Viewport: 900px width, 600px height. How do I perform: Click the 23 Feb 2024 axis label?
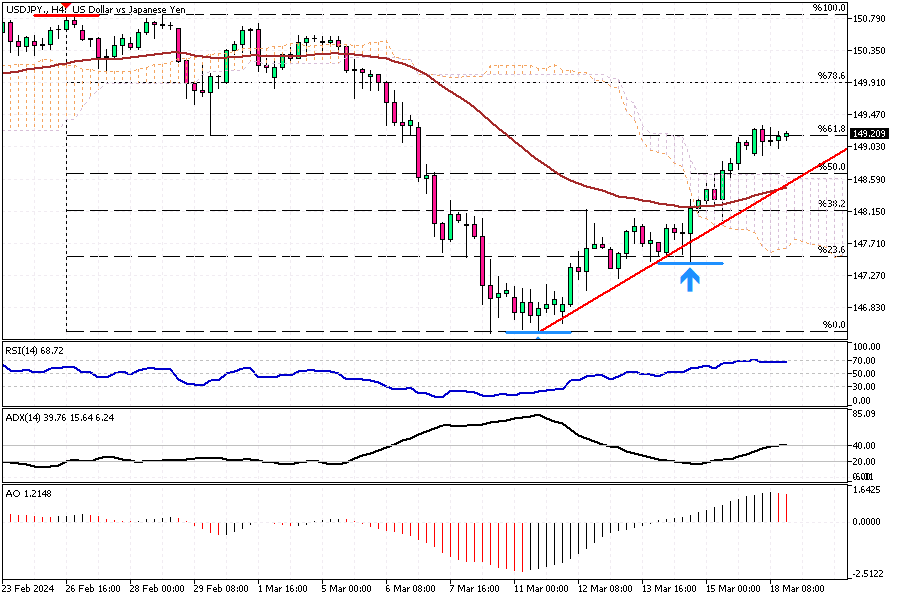[x=27, y=590]
